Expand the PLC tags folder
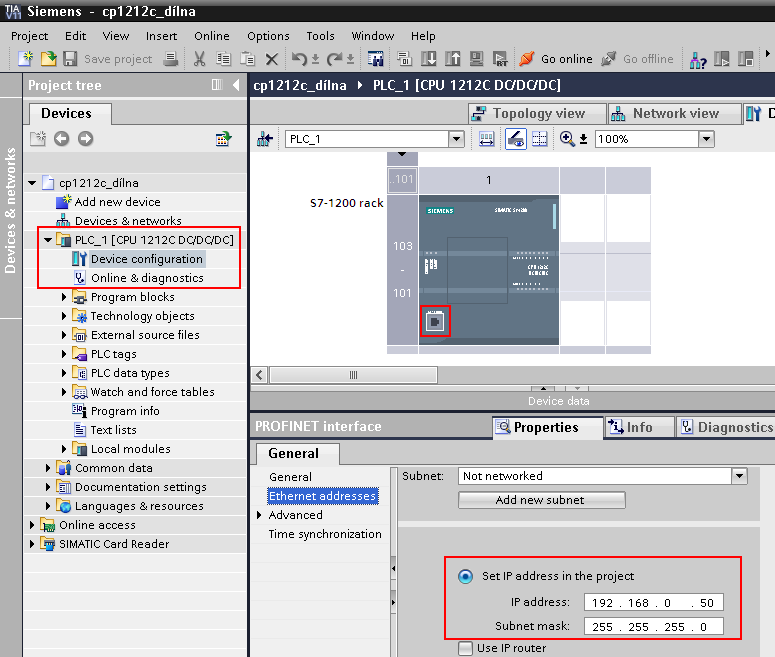The image size is (775, 657). point(64,354)
